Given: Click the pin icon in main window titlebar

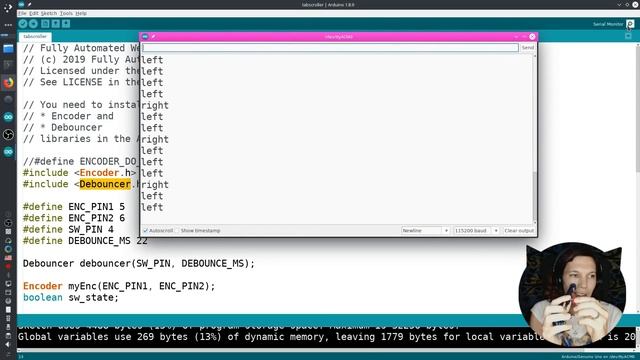Looking at the screenshot, I should [x=29, y=4].
